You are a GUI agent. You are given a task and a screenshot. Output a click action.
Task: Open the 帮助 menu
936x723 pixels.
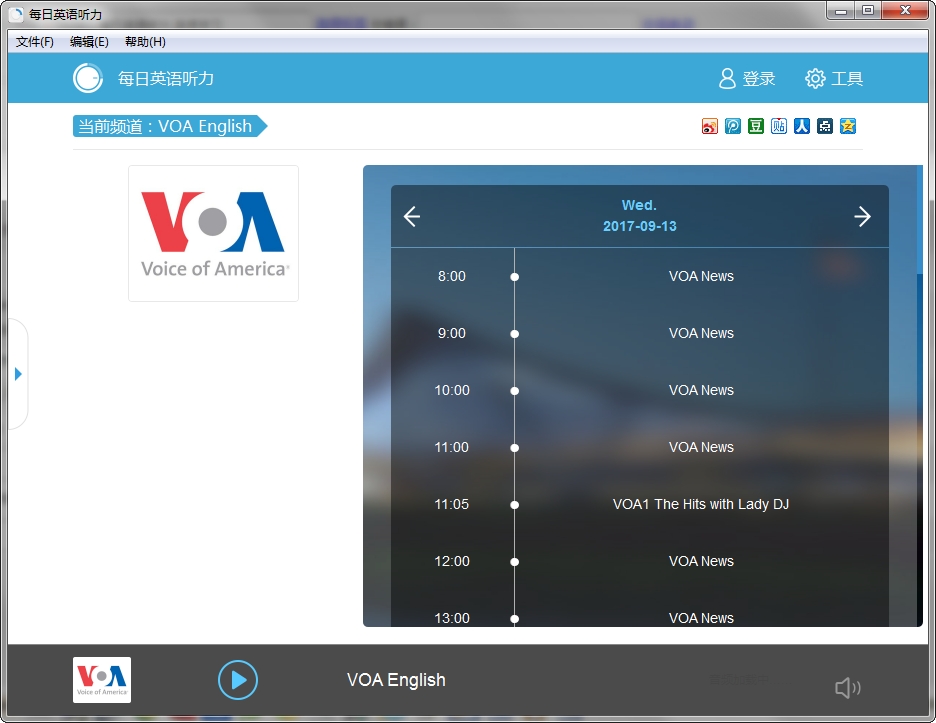pos(145,41)
